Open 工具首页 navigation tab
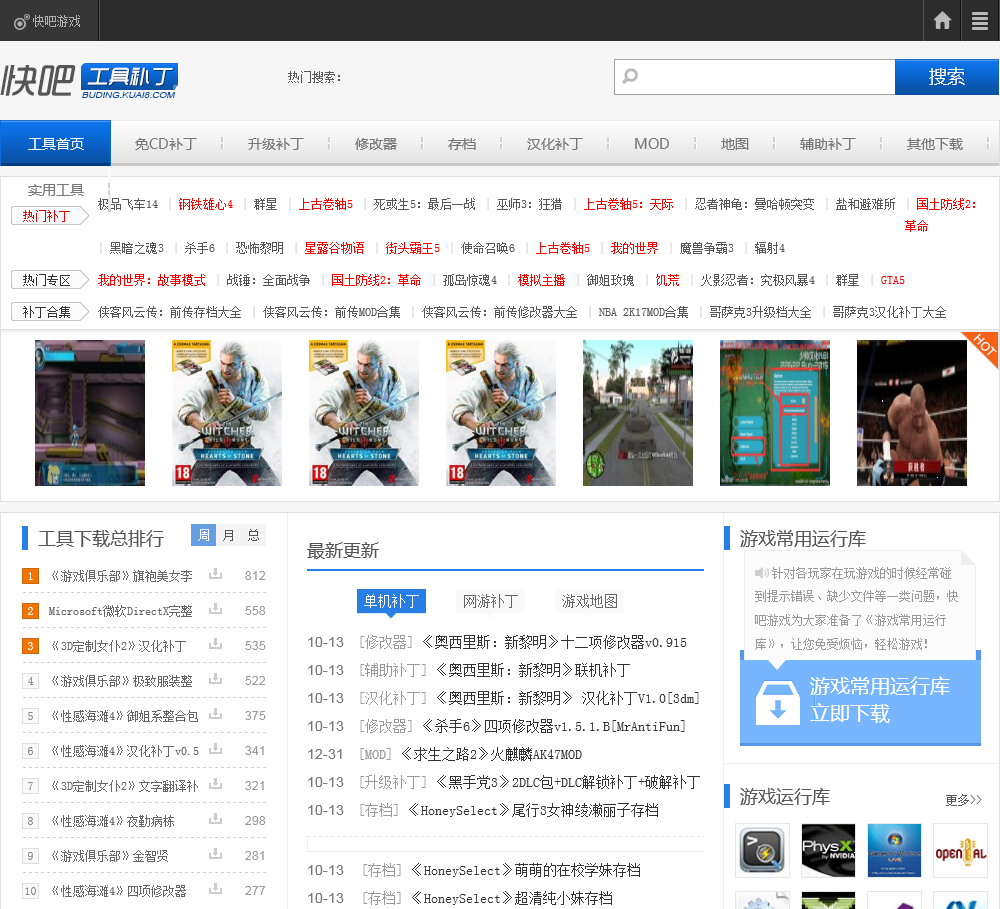1000x909 pixels. 55,144
